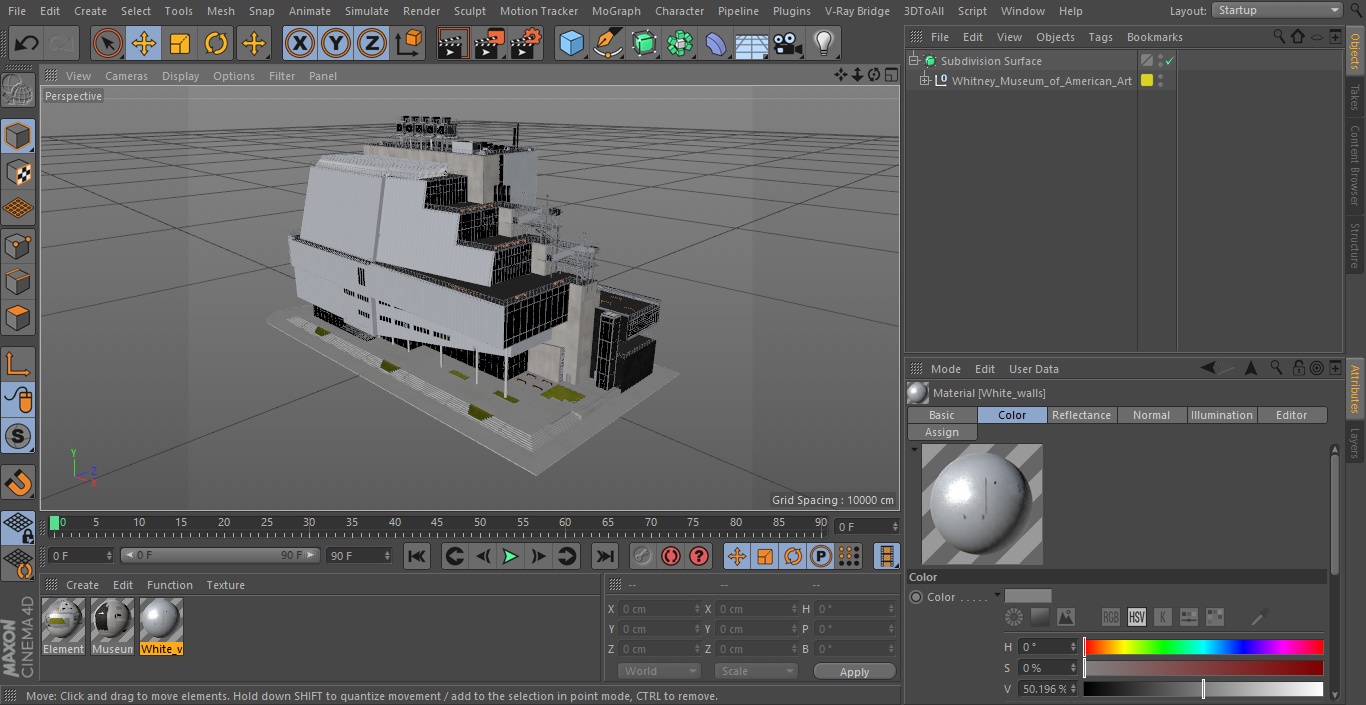
Task: Switch to Texture mode checkerboard icon
Action: 18,172
